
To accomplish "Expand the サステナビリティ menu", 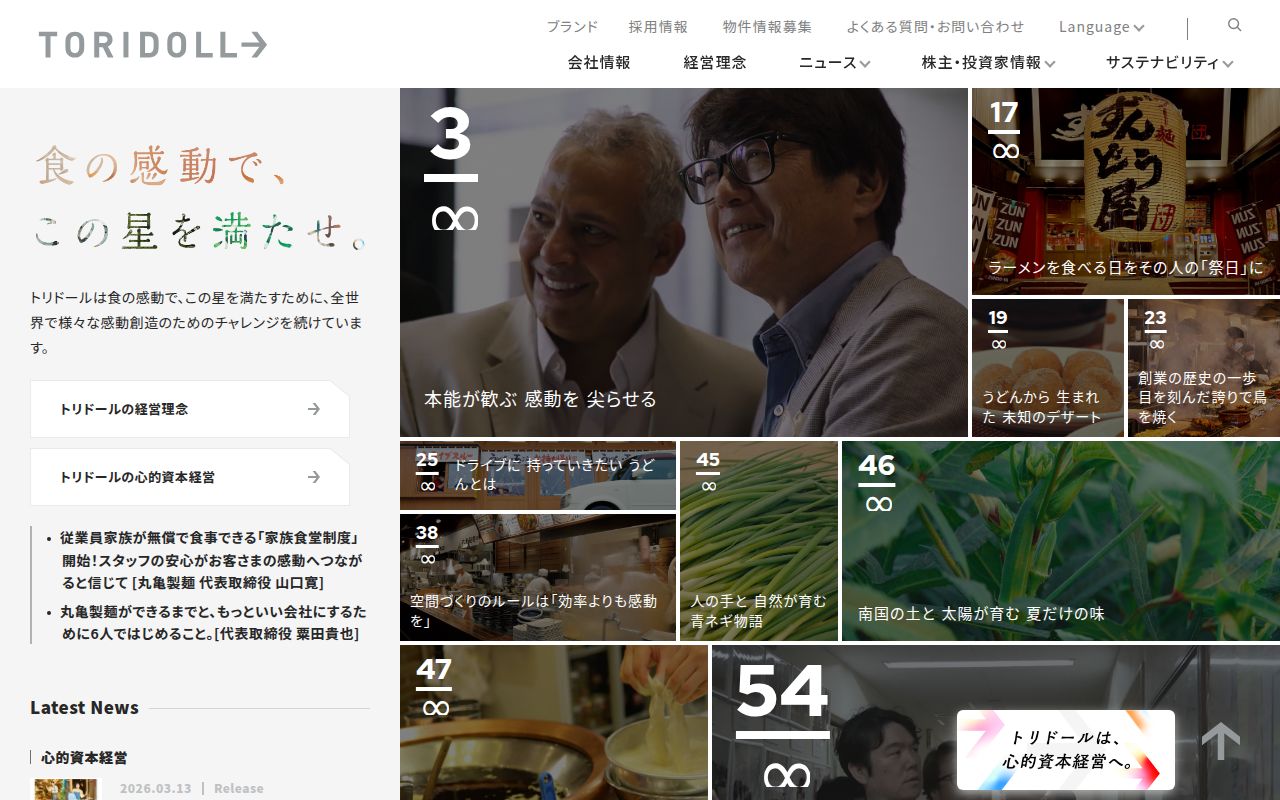I will coord(1169,62).
